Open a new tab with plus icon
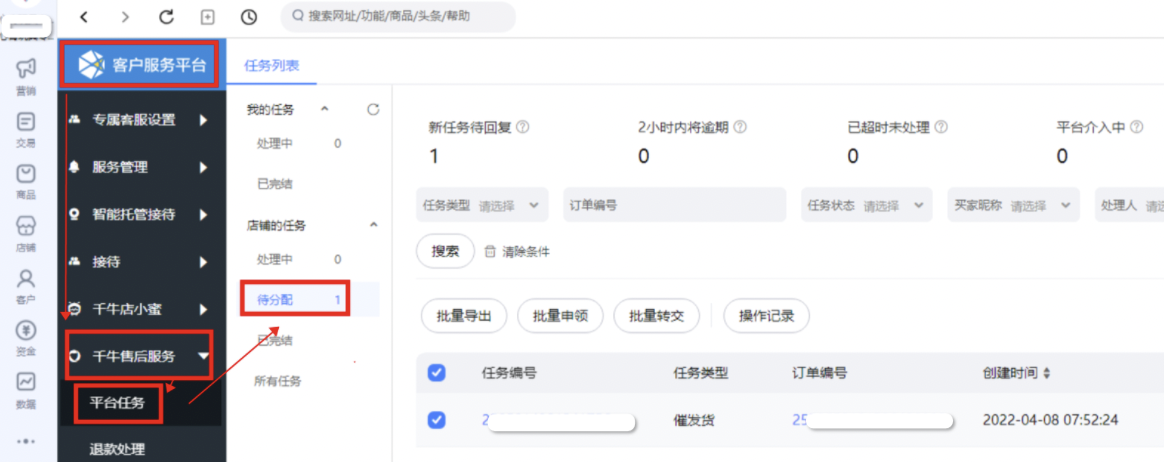1164x462 pixels. [208, 16]
